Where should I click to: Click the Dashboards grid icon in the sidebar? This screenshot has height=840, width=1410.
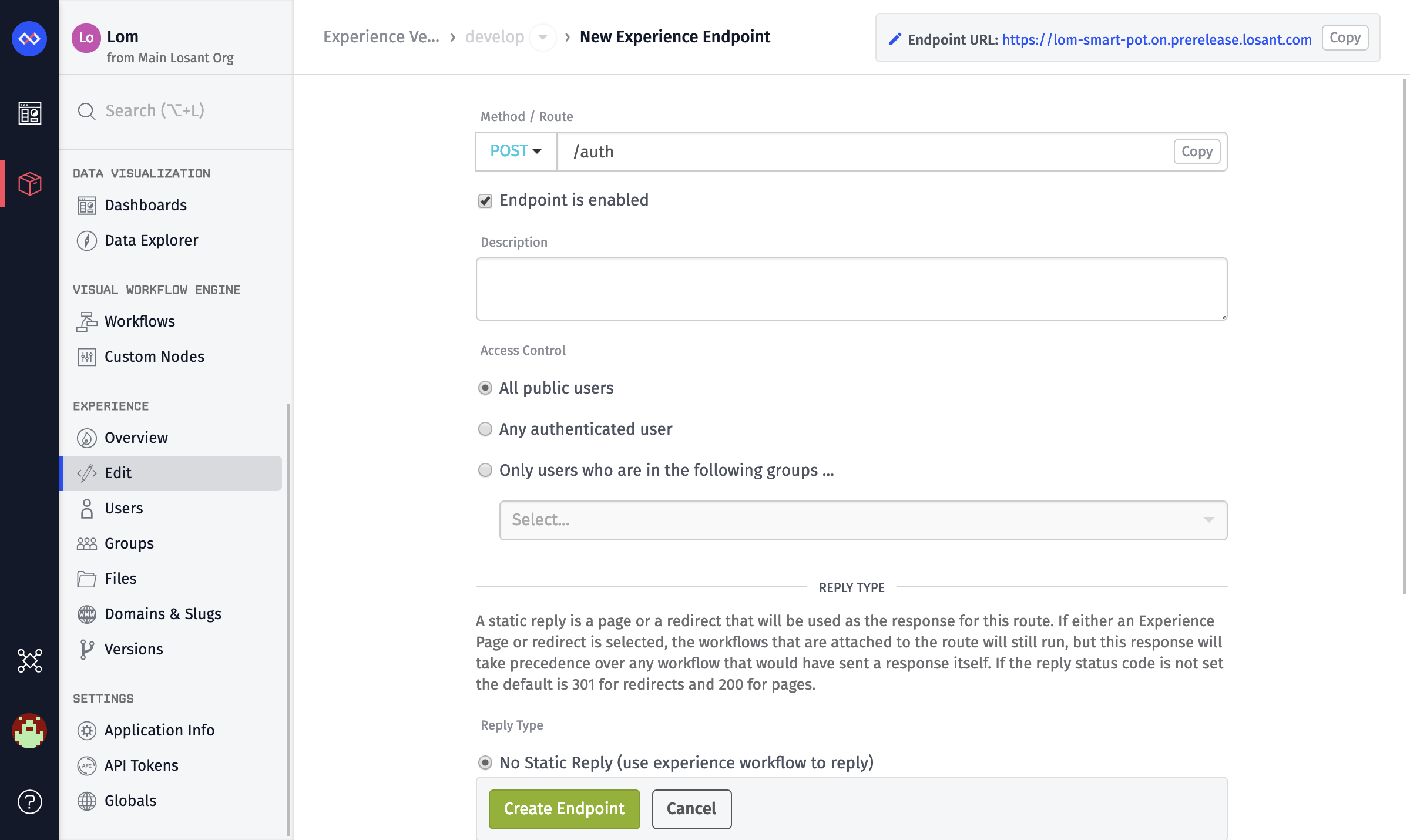pyautogui.click(x=87, y=206)
